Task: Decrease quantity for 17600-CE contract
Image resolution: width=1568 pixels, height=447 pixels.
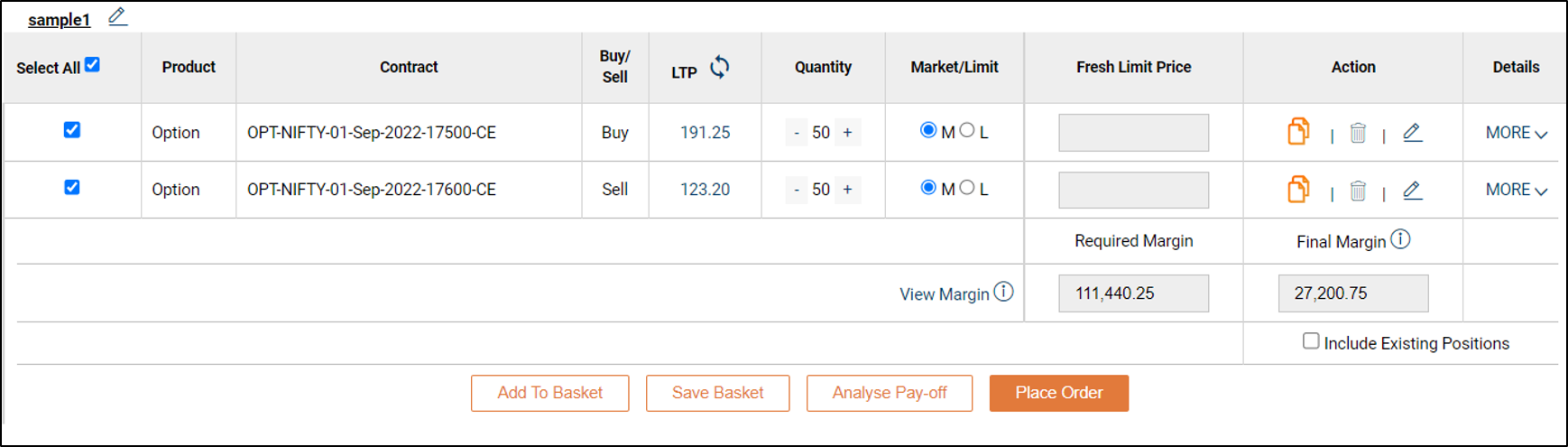Action: [797, 190]
